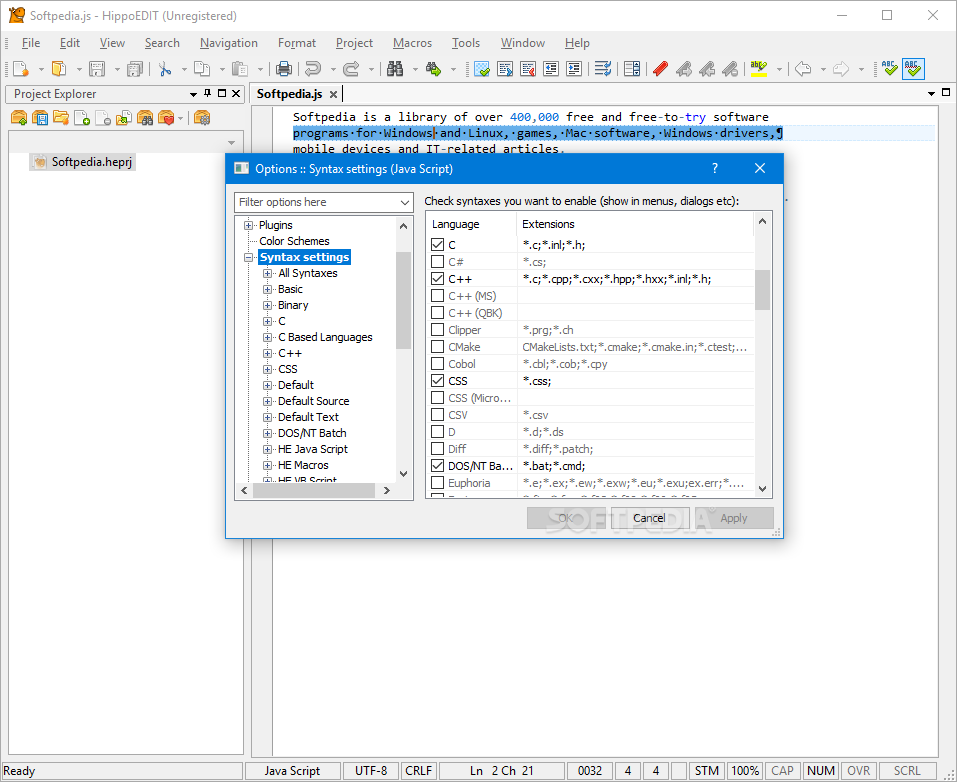This screenshot has height=782, width=957.
Task: Click the Find binoculars icon in the main toolbar
Action: point(395,68)
